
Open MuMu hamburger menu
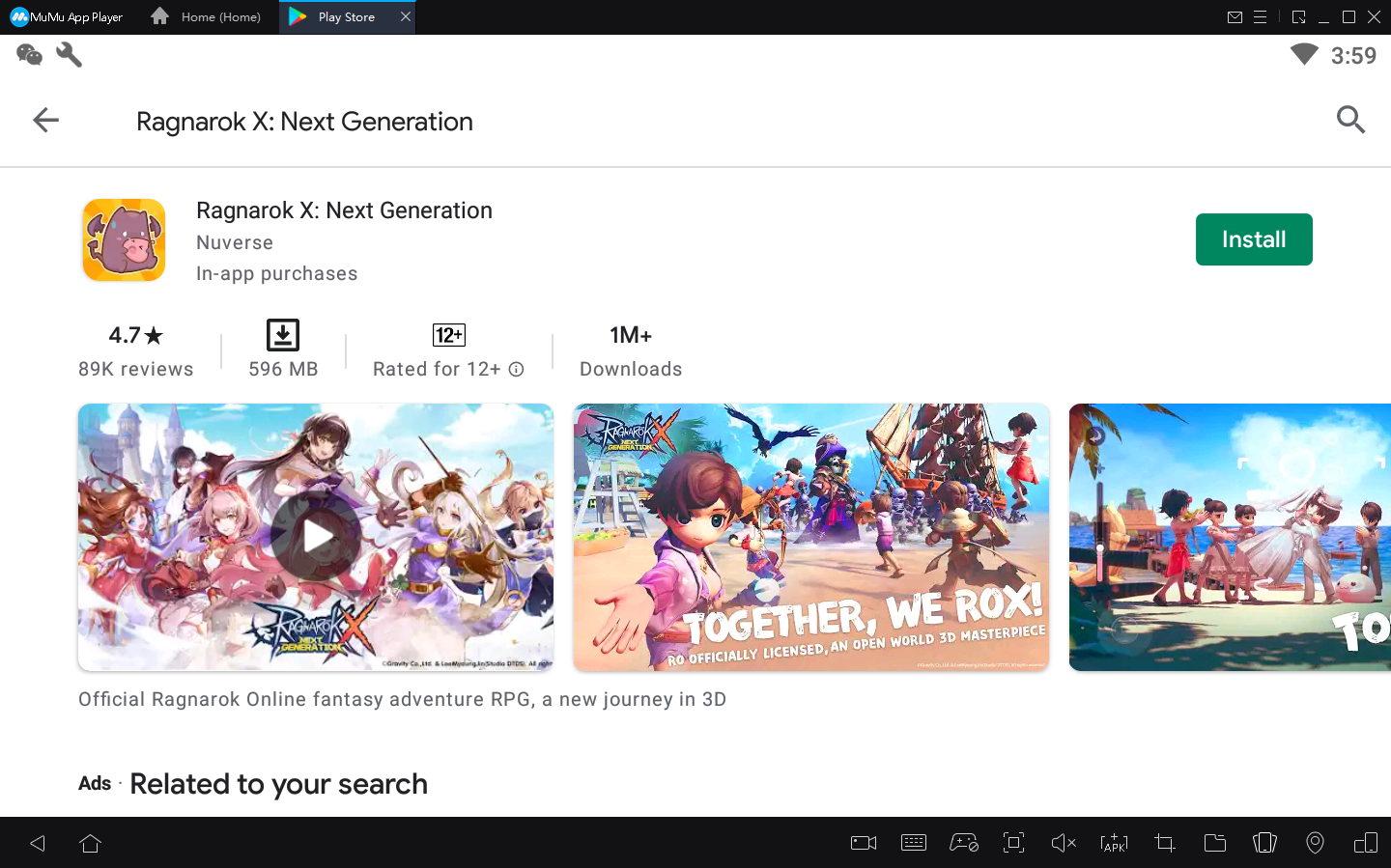(x=1260, y=16)
